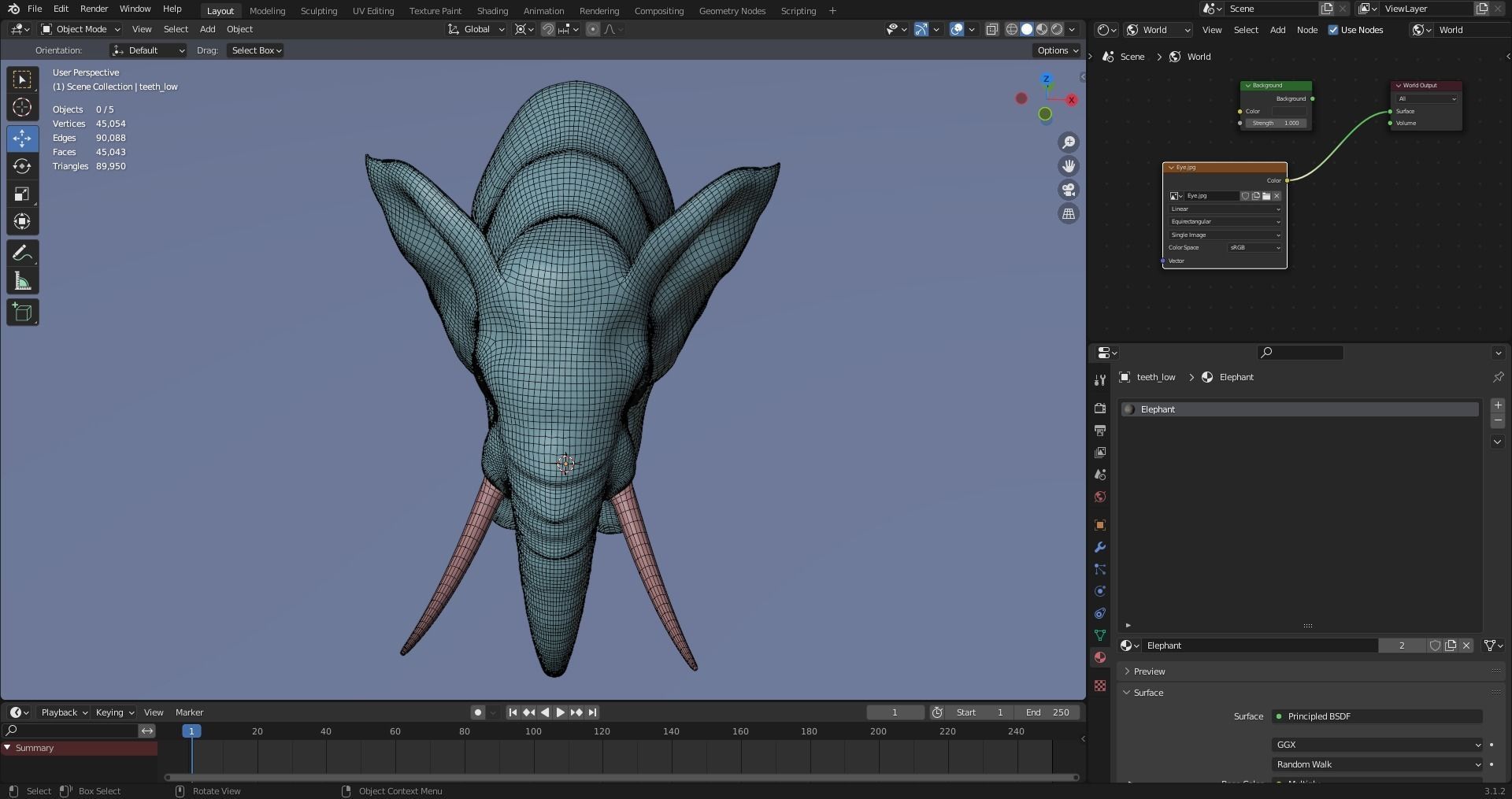Open the Modifiers properties tab
This screenshot has width=1512, height=799.
(1100, 547)
